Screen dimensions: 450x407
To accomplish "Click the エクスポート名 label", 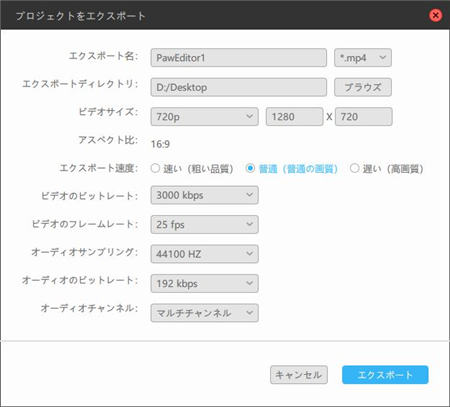I will click(103, 56).
